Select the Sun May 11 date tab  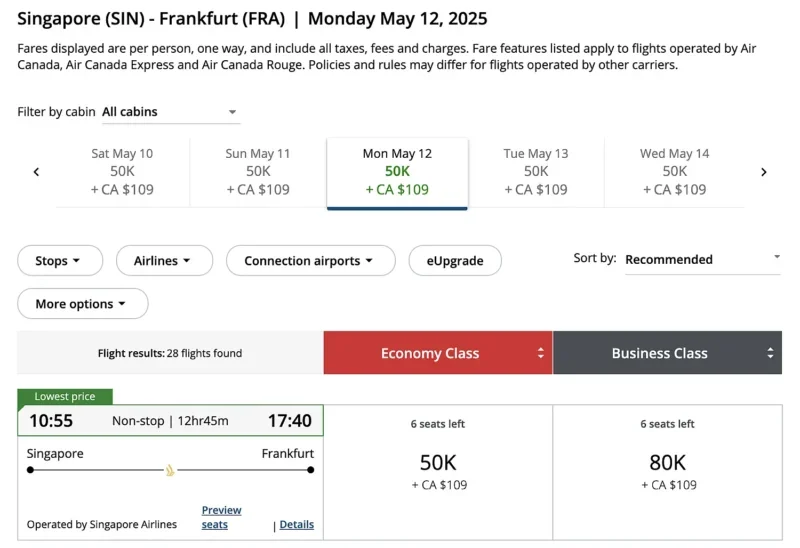[x=258, y=172]
